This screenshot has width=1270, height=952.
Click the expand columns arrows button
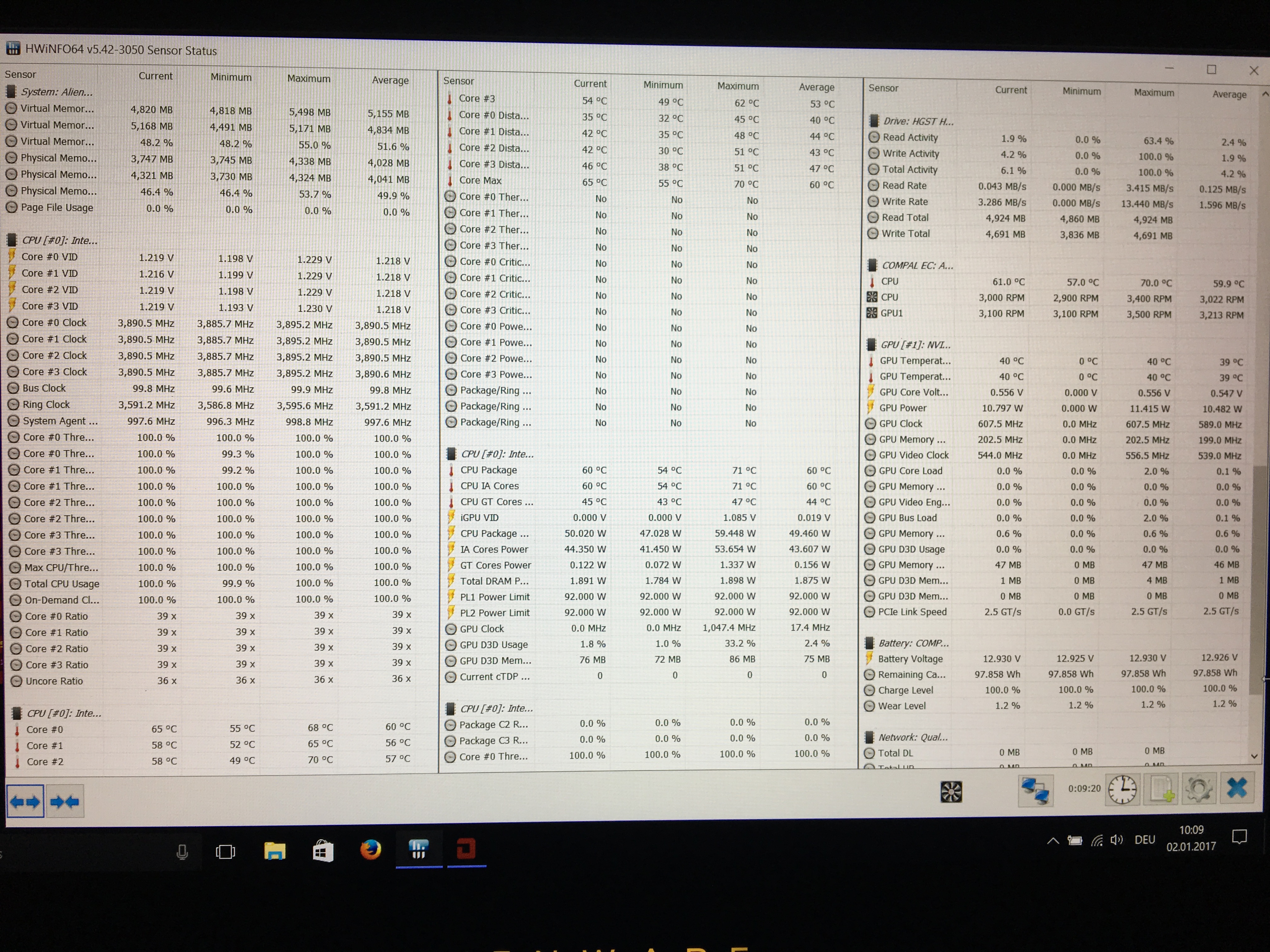click(25, 801)
